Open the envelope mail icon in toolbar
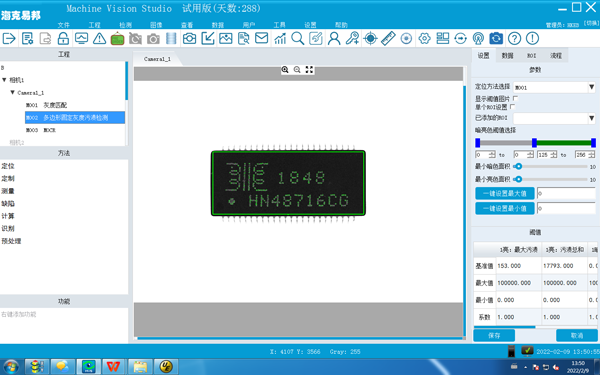The height and width of the screenshot is (375, 600). (x=261, y=38)
